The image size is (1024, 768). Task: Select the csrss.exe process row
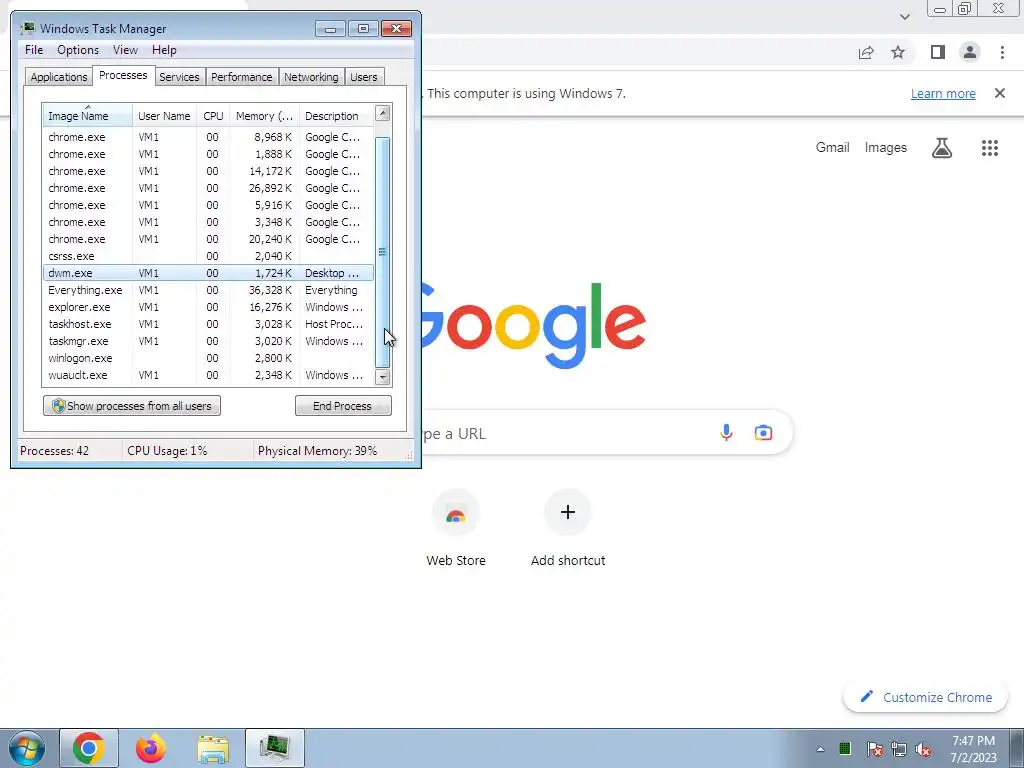click(x=208, y=256)
